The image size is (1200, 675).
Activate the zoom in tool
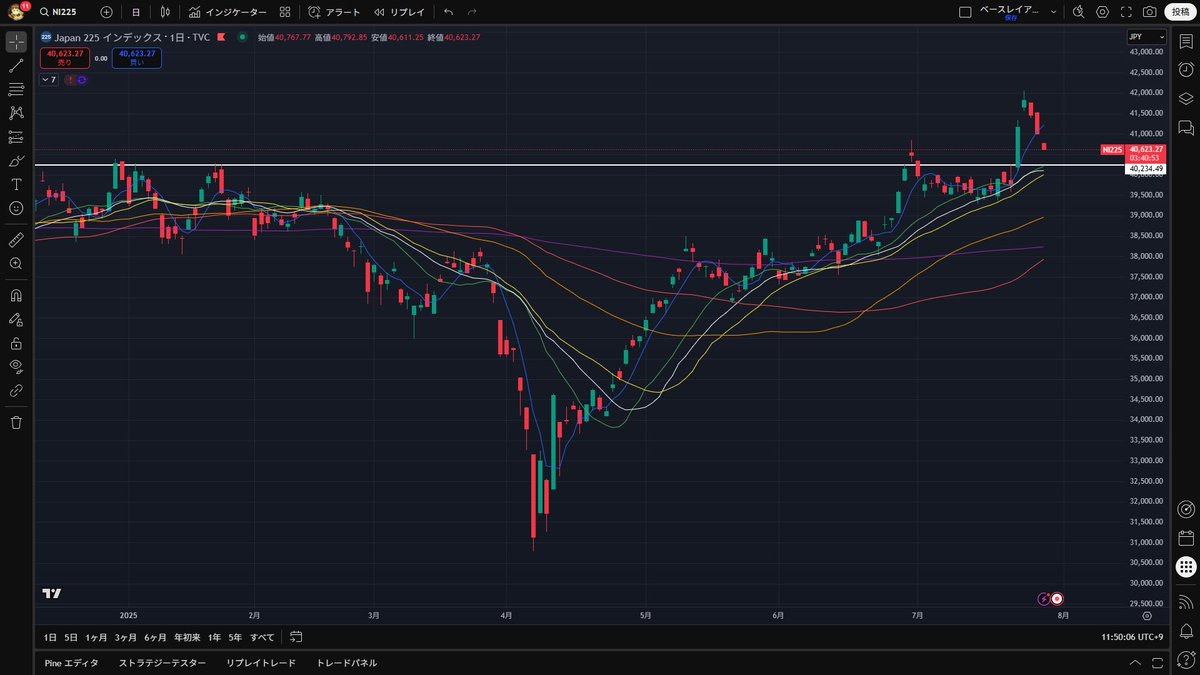click(16, 263)
